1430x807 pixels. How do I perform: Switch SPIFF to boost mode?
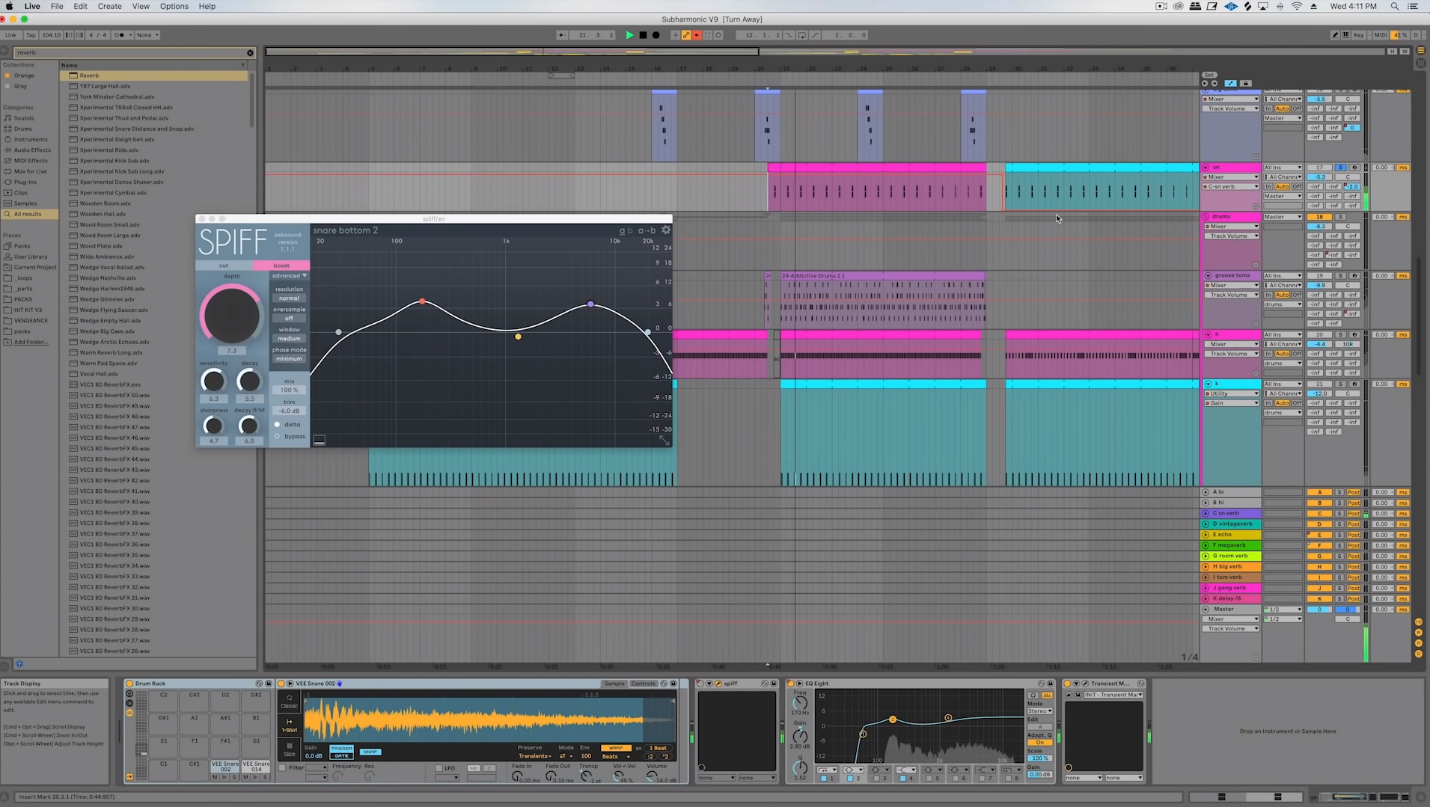(281, 266)
